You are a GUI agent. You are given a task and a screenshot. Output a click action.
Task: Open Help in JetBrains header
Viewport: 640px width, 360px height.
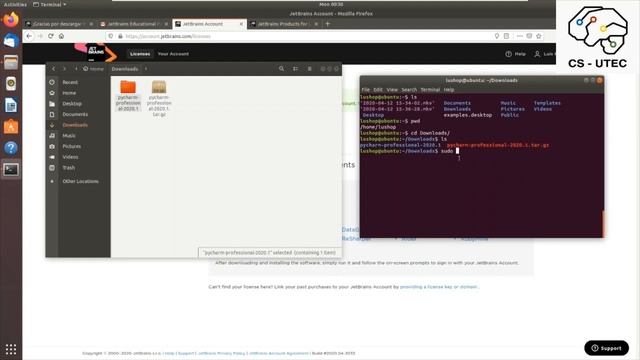coord(515,54)
